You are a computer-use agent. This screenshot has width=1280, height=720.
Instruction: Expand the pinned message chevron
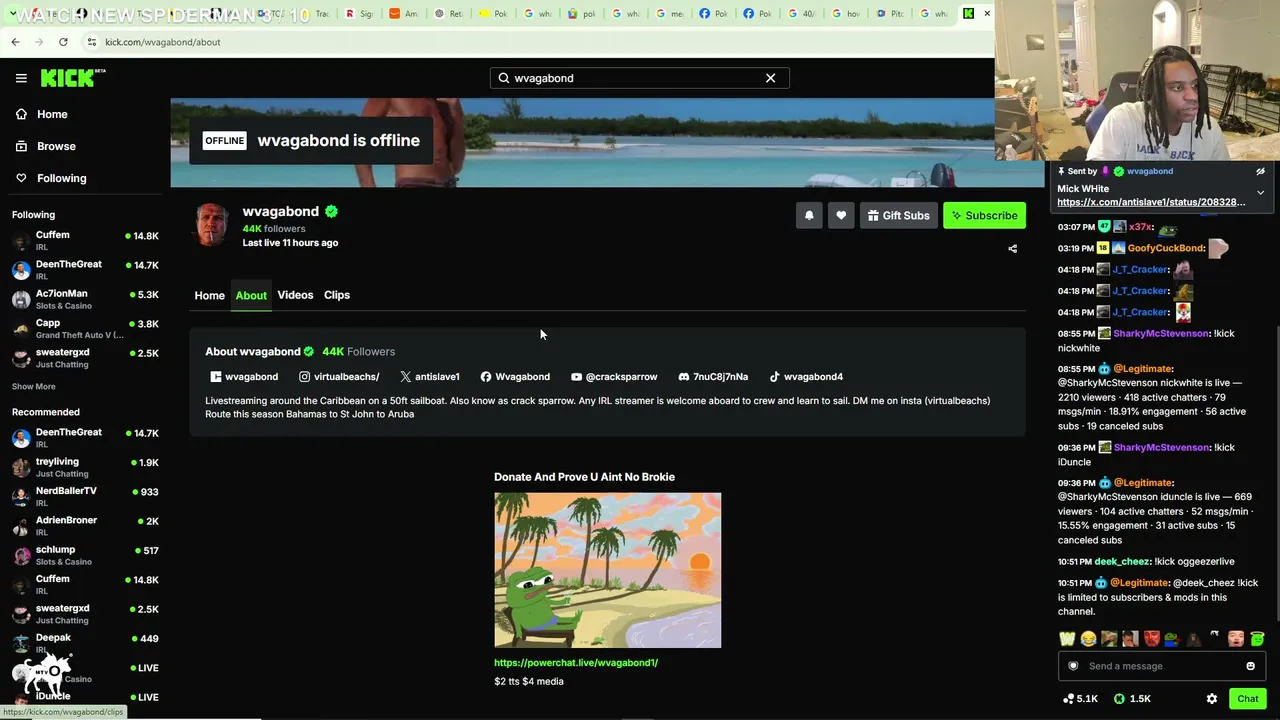pyautogui.click(x=1260, y=192)
